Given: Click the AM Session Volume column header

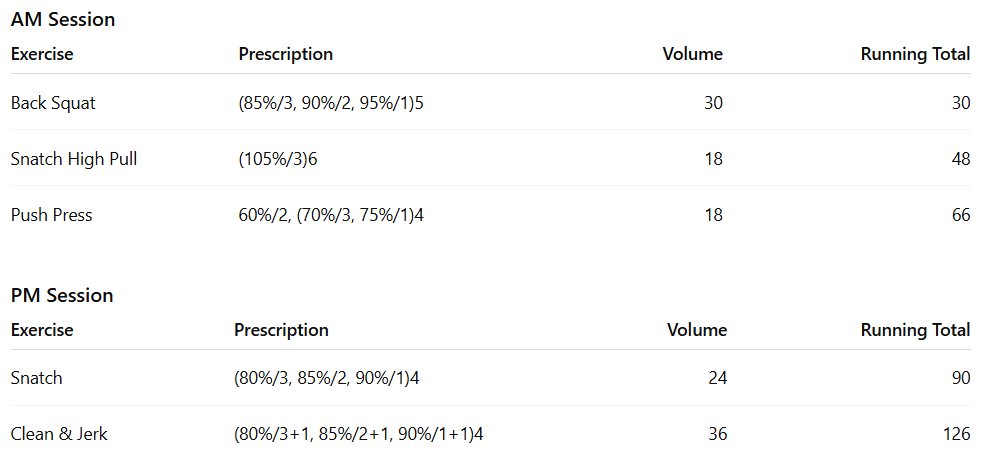Looking at the screenshot, I should pos(692,54).
